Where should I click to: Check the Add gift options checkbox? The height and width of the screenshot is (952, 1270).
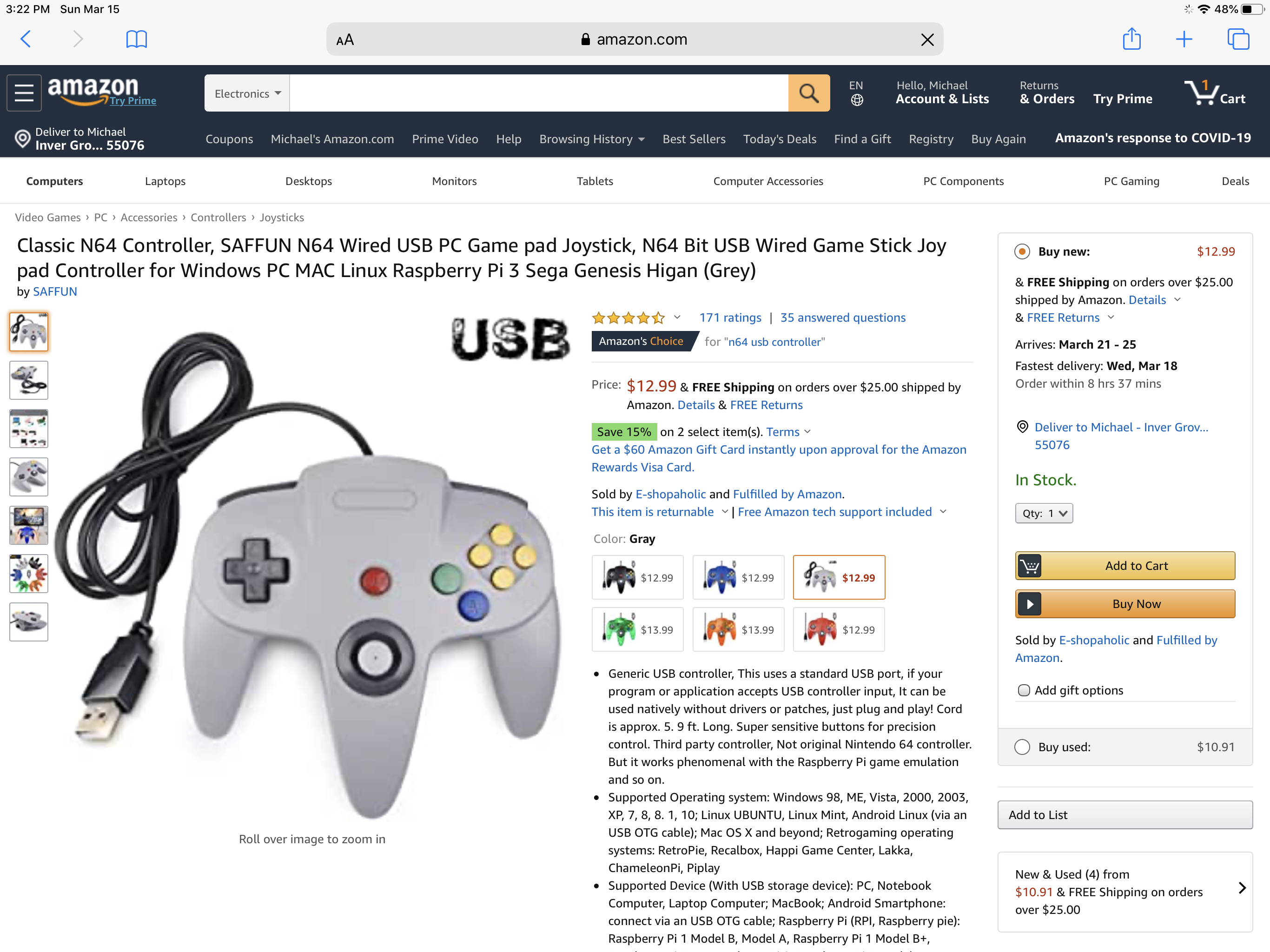click(x=1024, y=690)
